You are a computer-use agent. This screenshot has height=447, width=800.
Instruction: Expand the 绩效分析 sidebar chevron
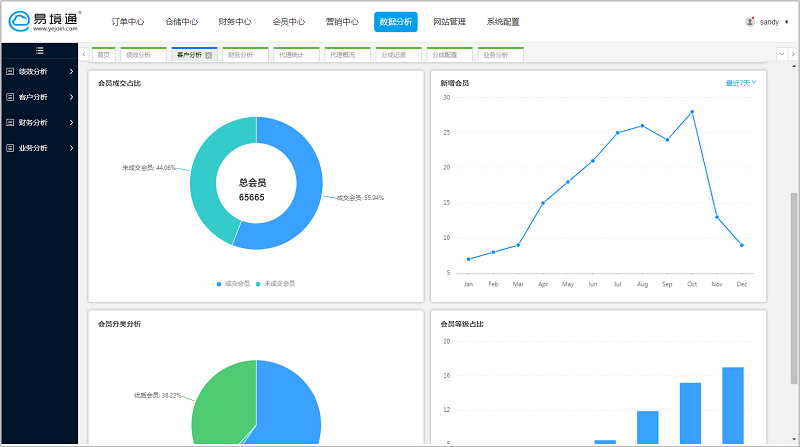pyautogui.click(x=71, y=72)
